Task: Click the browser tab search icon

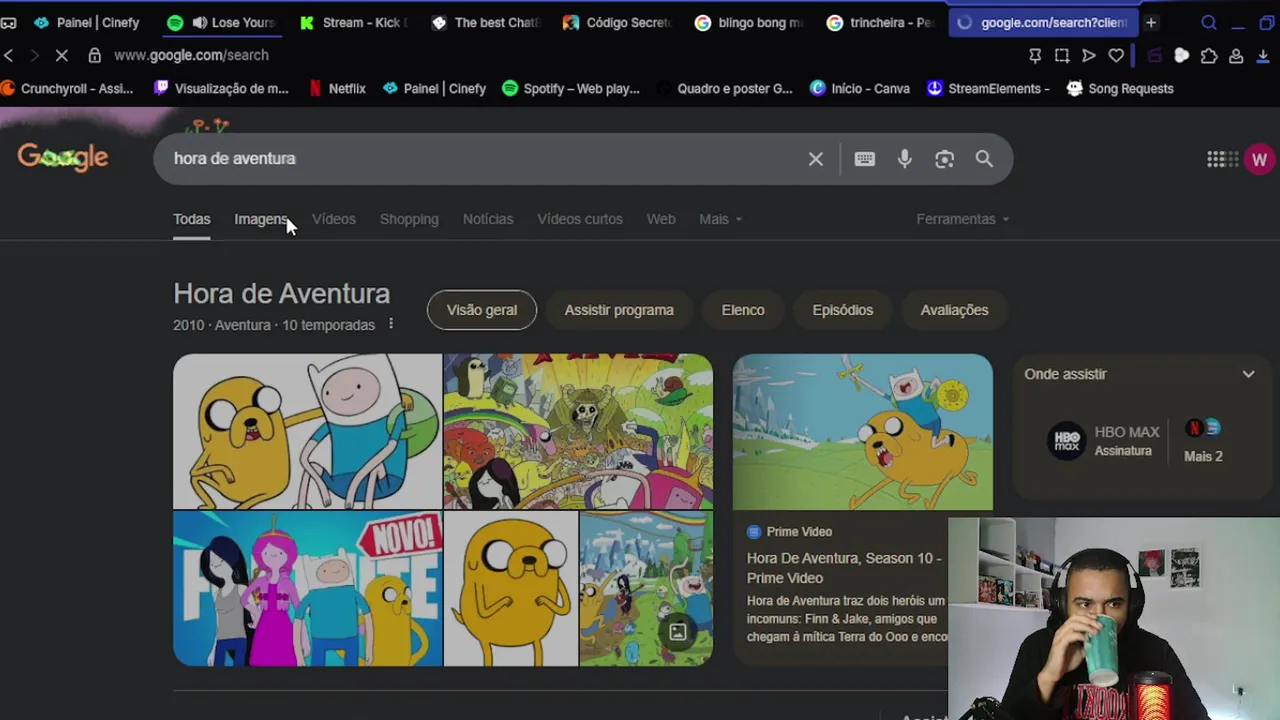Action: click(1209, 22)
